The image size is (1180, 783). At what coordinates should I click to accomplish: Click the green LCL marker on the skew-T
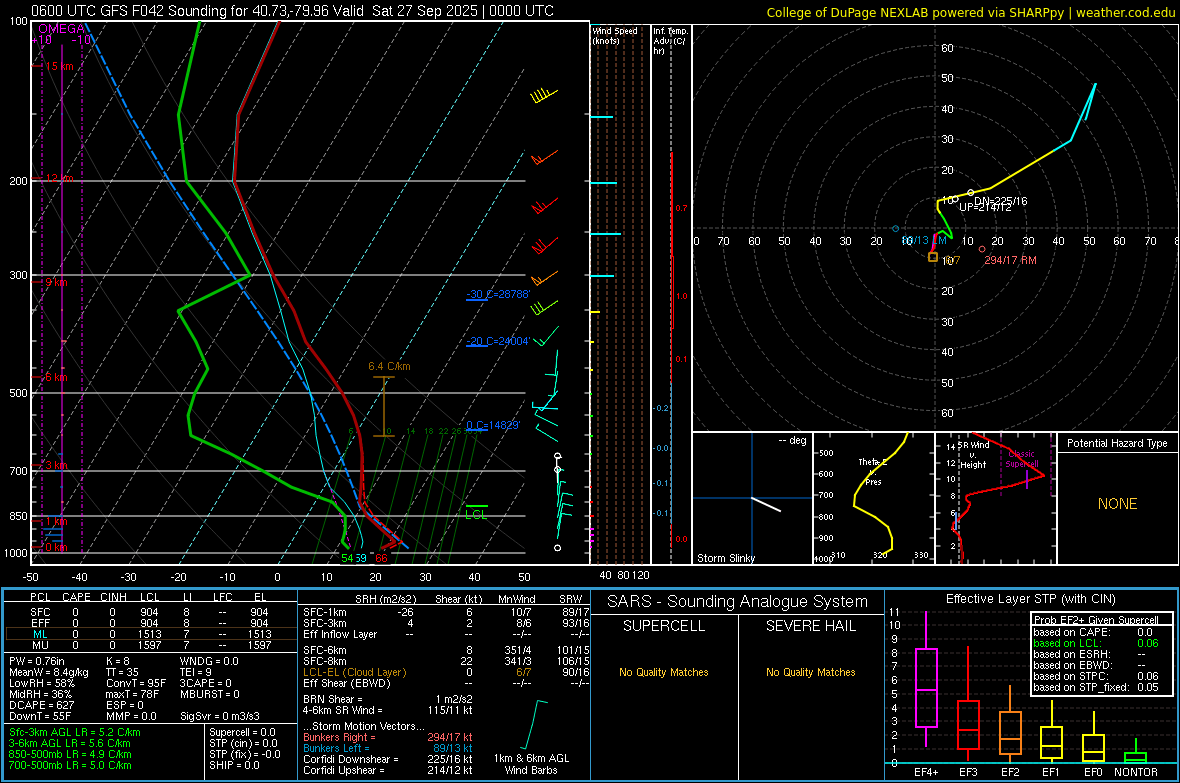[476, 511]
